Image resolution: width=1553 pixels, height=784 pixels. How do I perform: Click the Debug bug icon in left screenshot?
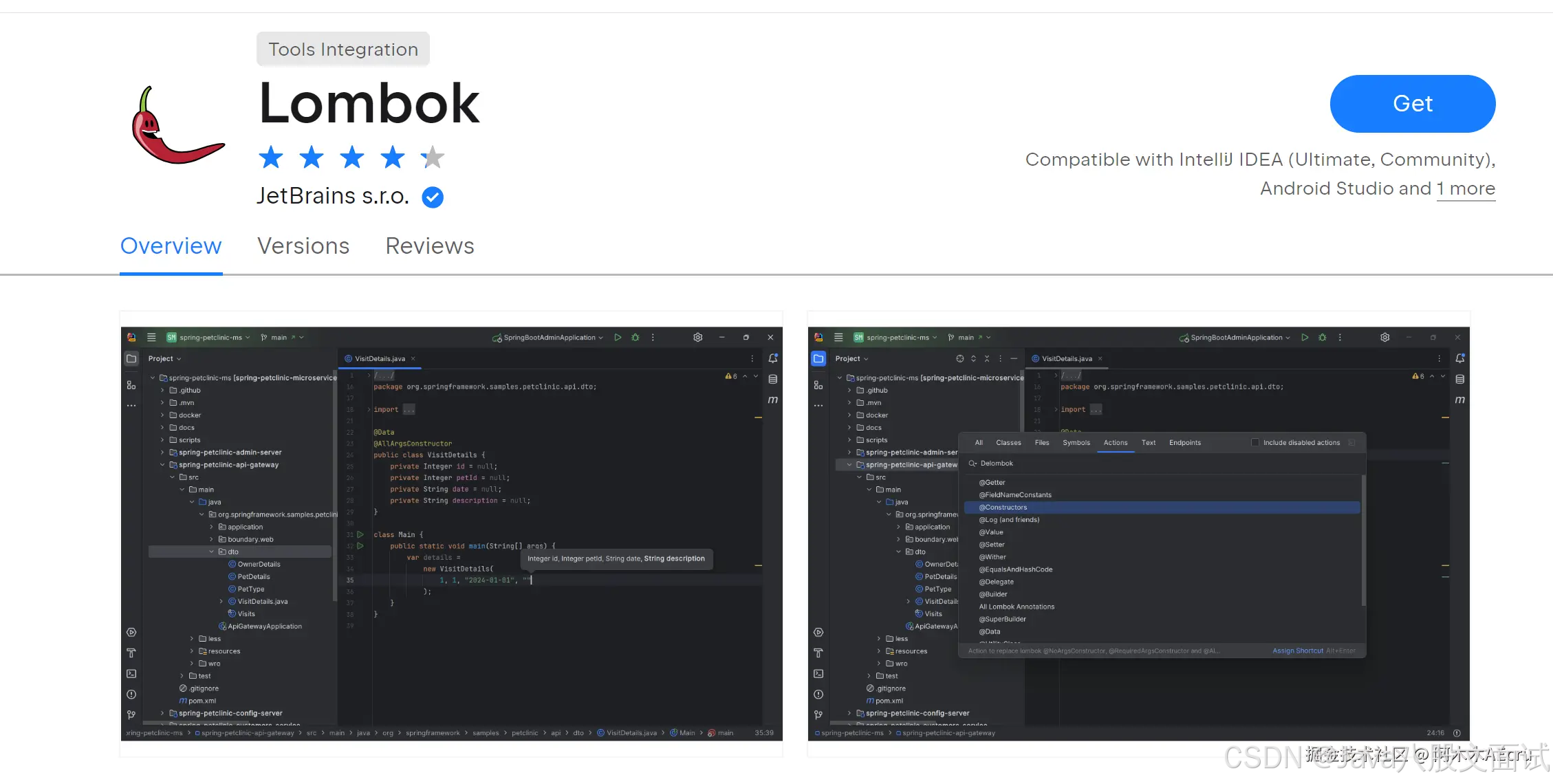pos(636,338)
